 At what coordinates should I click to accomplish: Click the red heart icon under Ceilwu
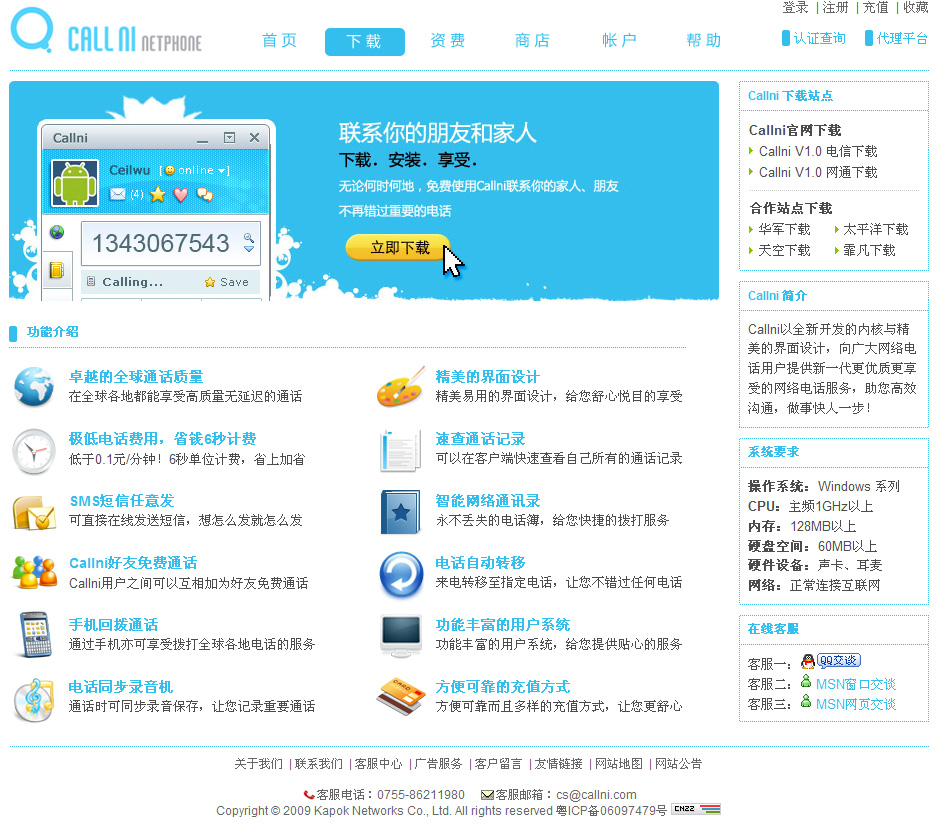click(x=180, y=195)
